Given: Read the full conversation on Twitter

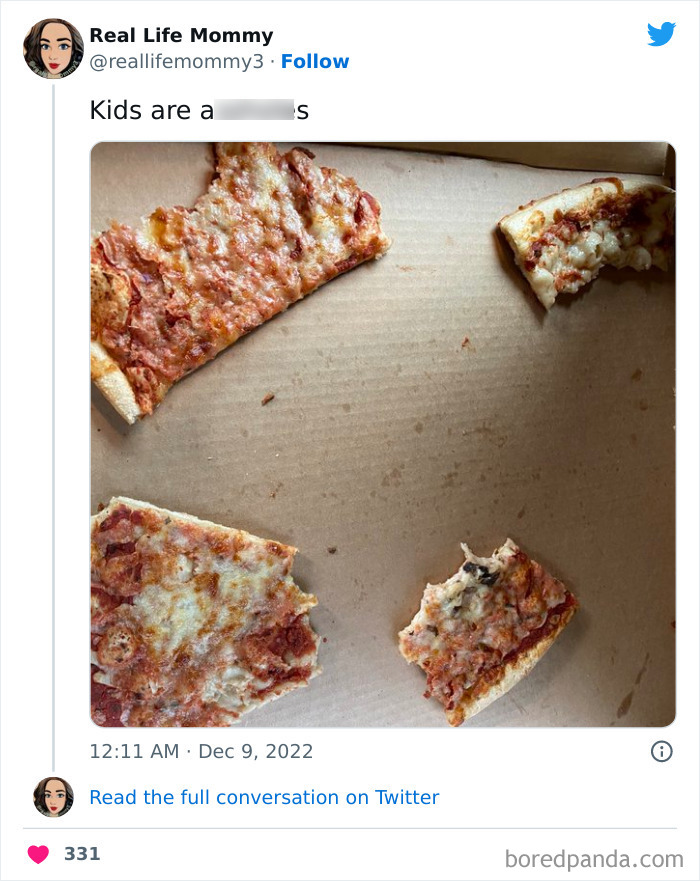Looking at the screenshot, I should [263, 797].
